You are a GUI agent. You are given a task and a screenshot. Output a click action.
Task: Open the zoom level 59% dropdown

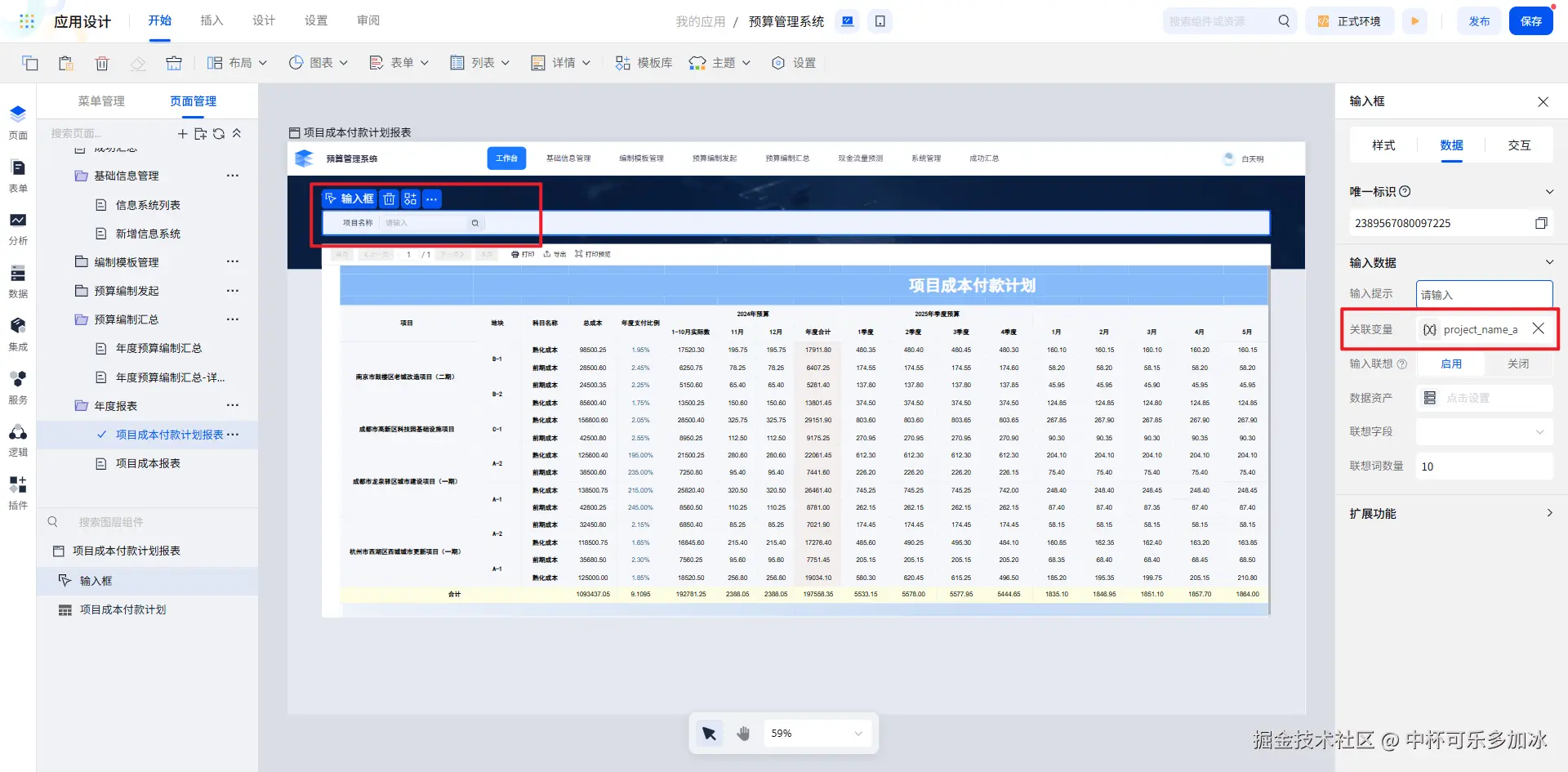[816, 734]
